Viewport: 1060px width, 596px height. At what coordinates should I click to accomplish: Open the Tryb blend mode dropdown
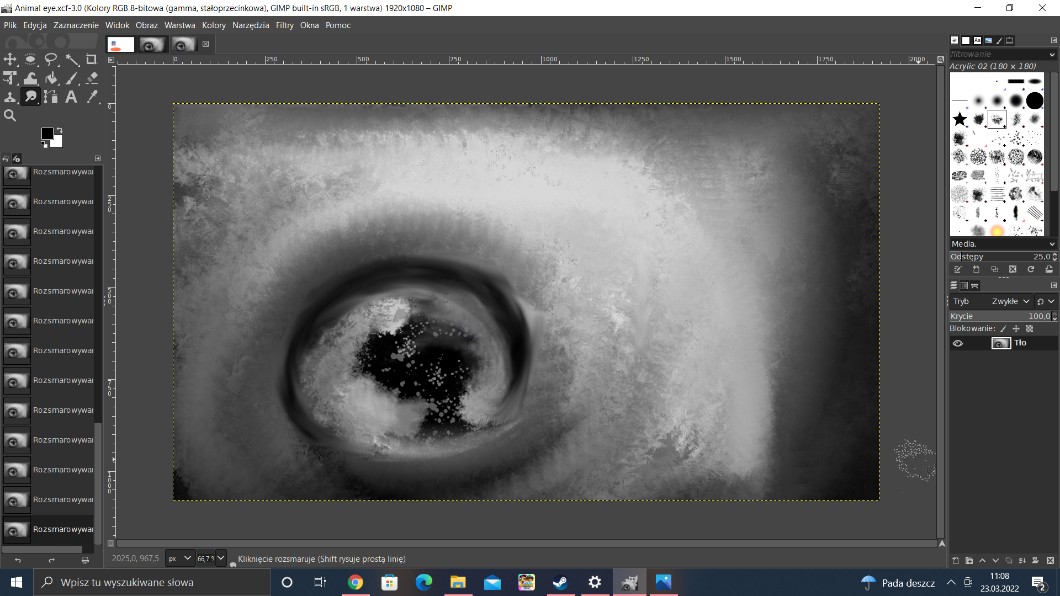1008,301
